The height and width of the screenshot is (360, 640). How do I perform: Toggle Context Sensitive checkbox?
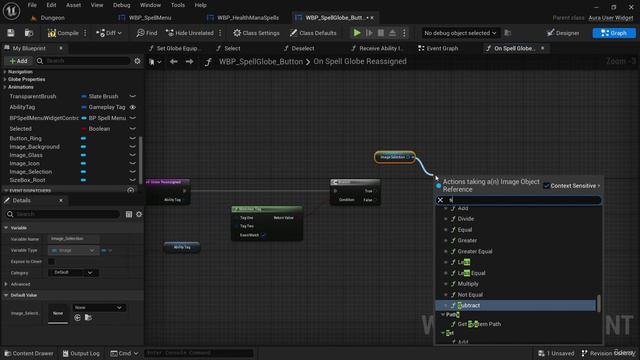(546, 186)
